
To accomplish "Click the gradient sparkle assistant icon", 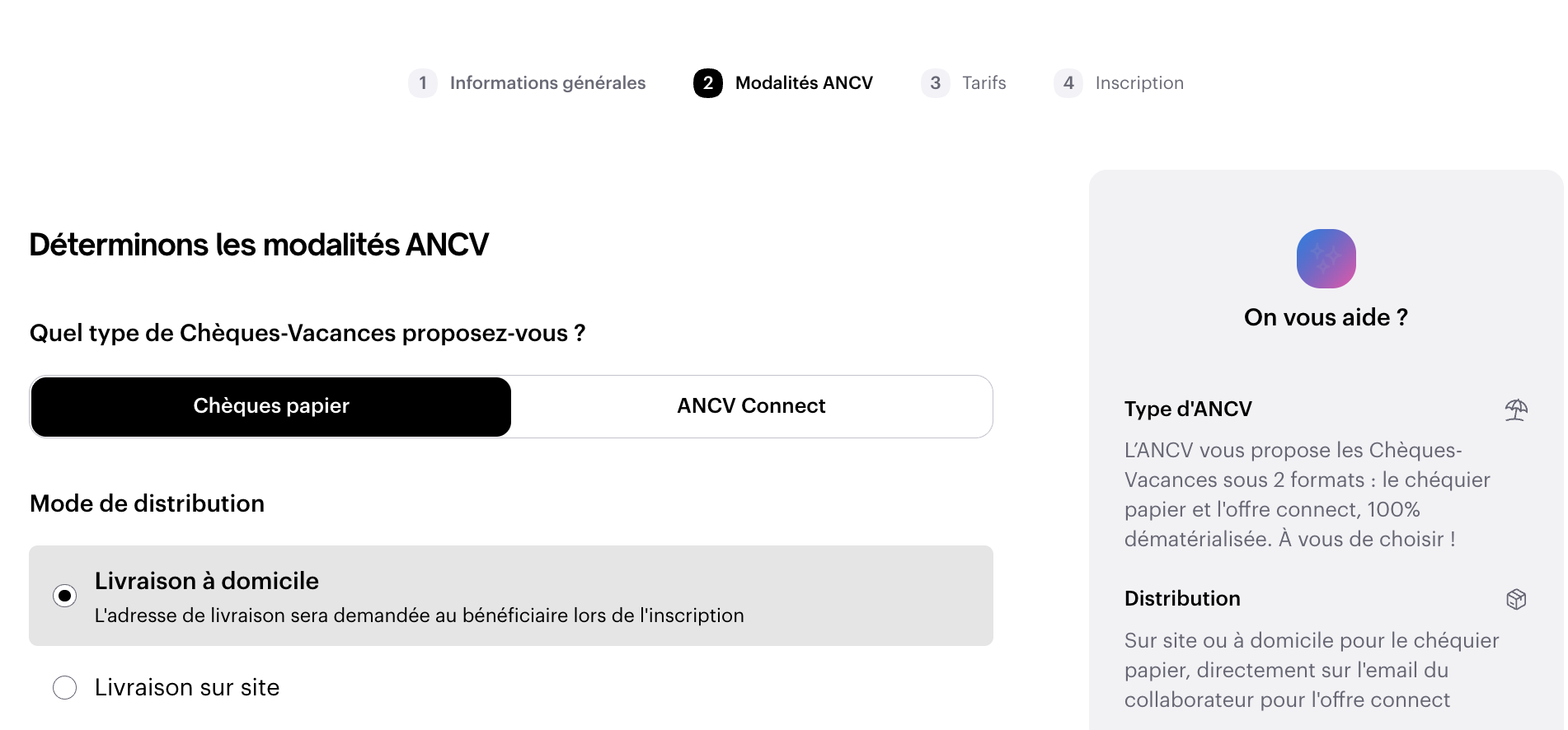I will click(1326, 259).
